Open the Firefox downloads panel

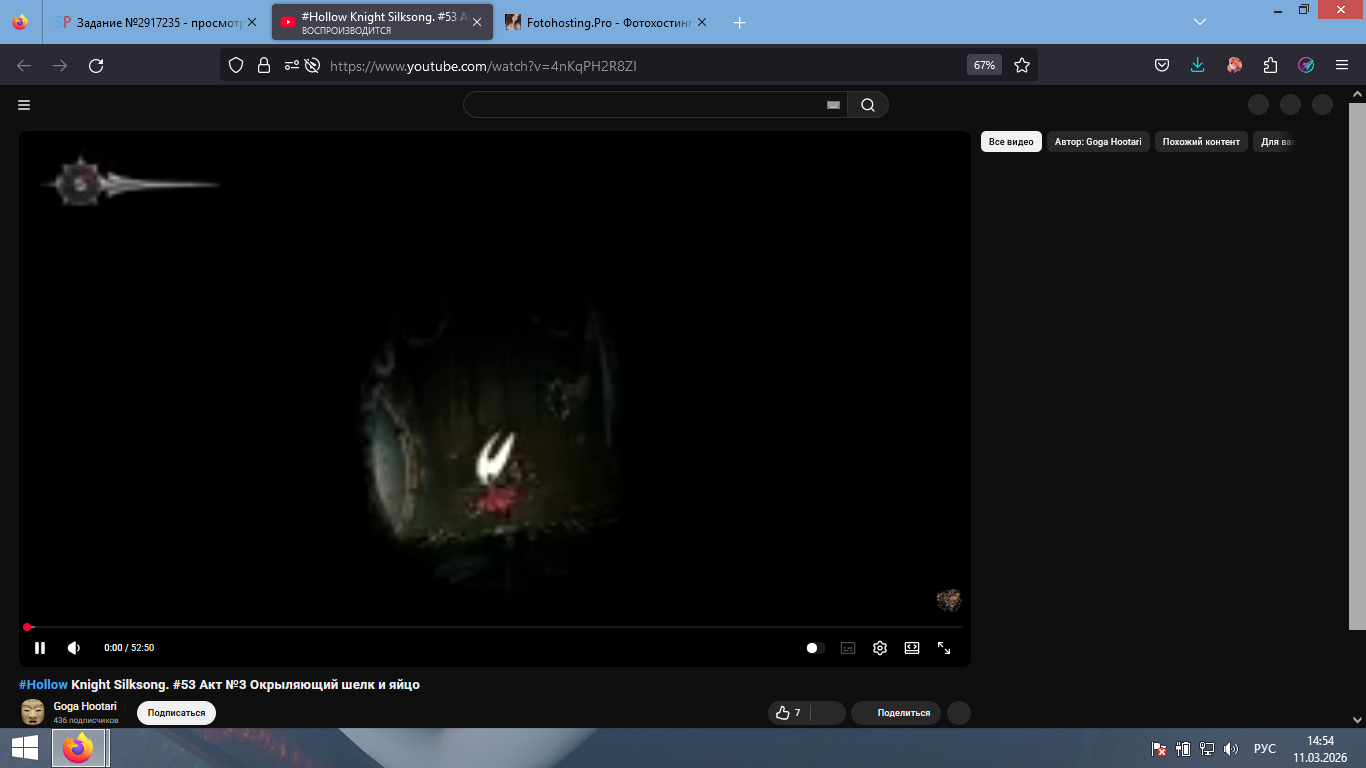coord(1198,65)
